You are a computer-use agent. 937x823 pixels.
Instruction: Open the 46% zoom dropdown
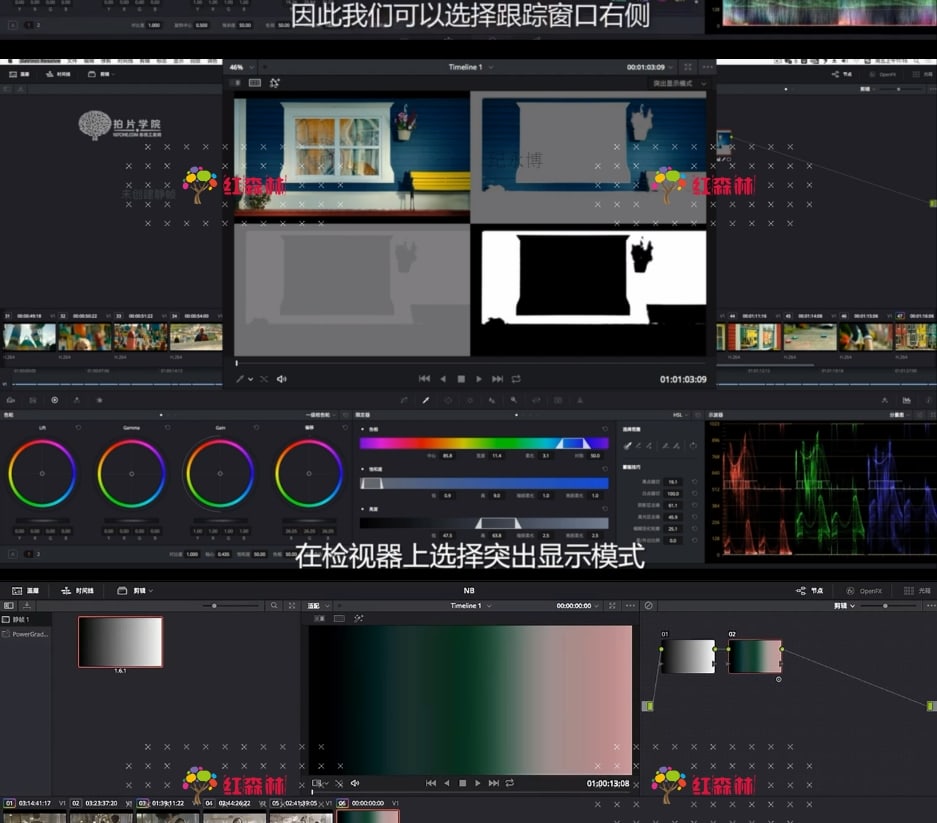pyautogui.click(x=242, y=67)
